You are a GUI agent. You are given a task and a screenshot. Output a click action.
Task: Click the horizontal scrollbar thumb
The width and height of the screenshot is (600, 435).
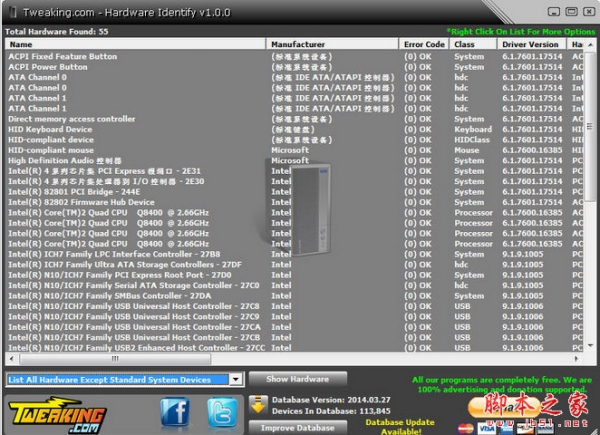115,359
